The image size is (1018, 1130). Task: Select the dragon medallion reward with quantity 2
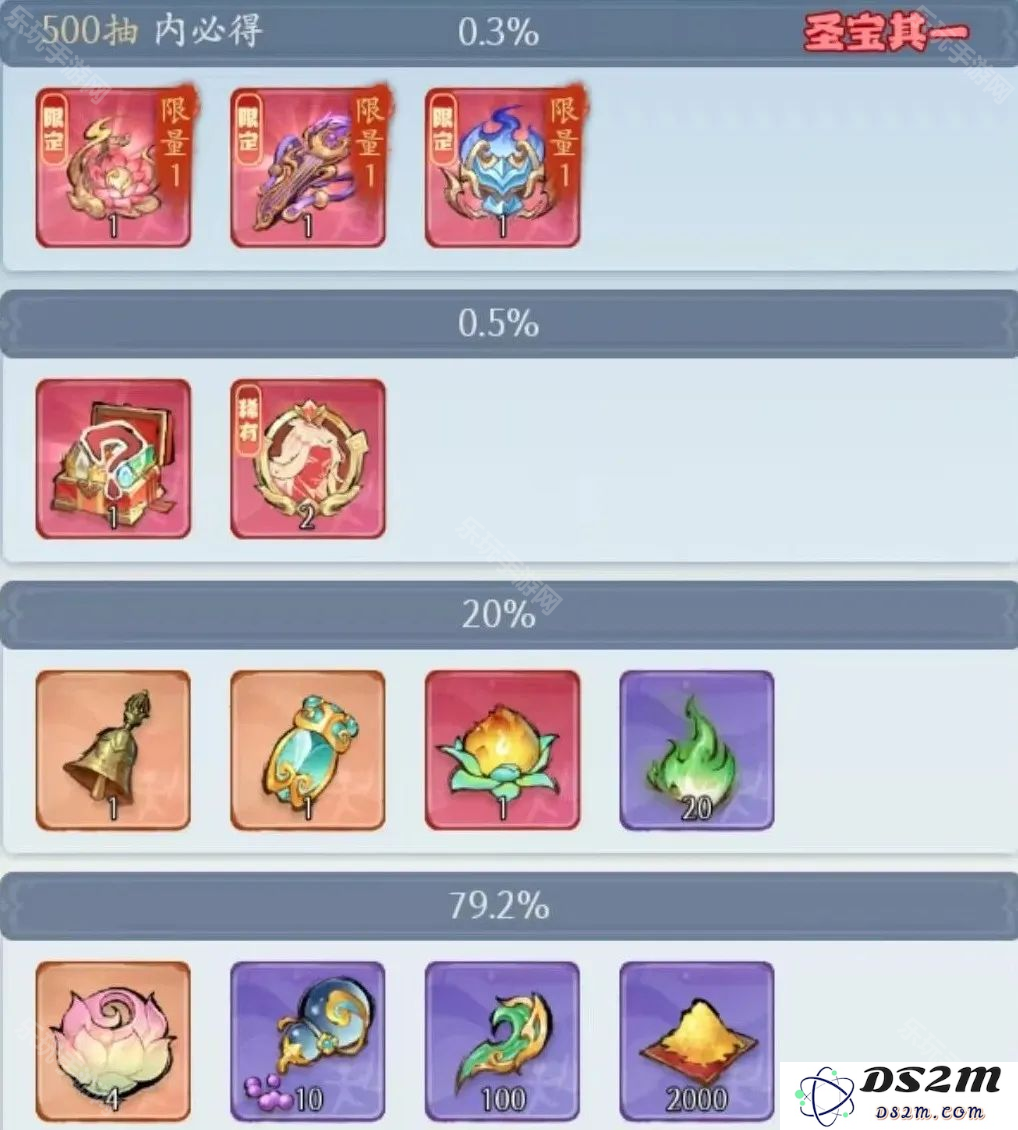tap(308, 459)
